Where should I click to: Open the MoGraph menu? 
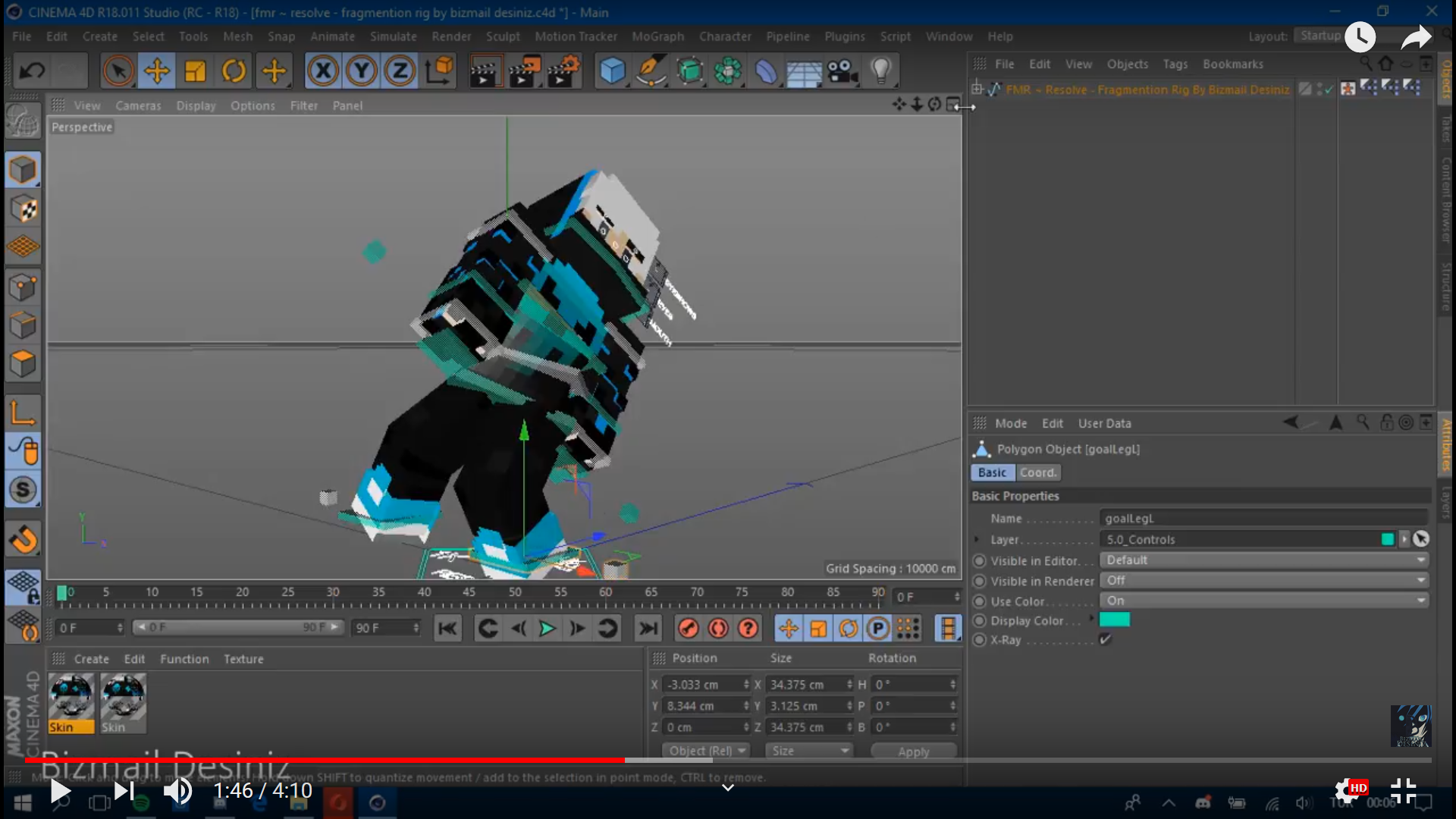(657, 36)
